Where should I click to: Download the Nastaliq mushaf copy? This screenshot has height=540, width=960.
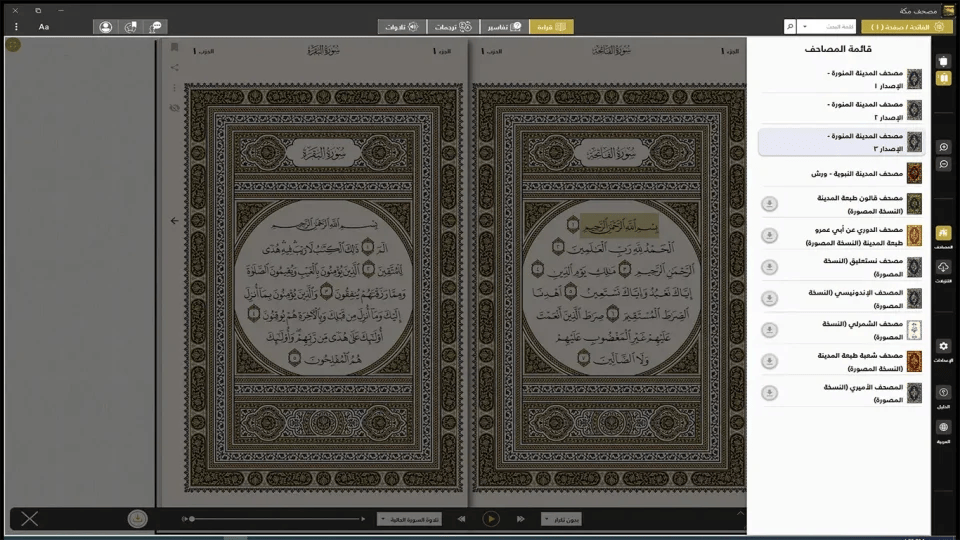[x=769, y=267]
